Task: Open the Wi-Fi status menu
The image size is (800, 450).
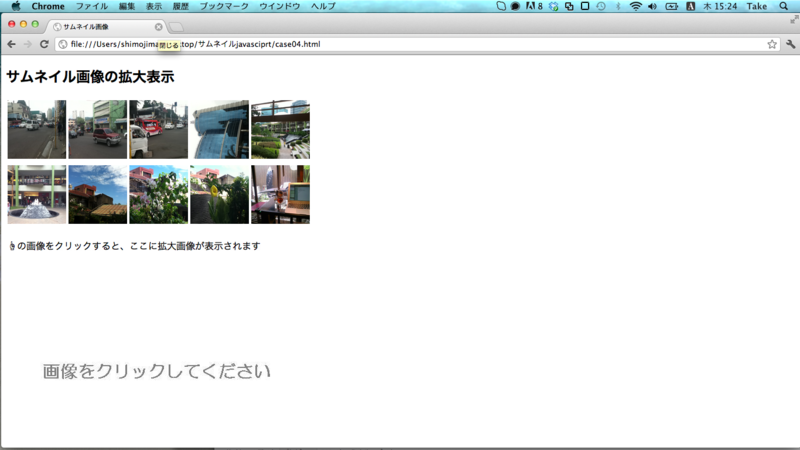Action: pyautogui.click(x=635, y=6)
